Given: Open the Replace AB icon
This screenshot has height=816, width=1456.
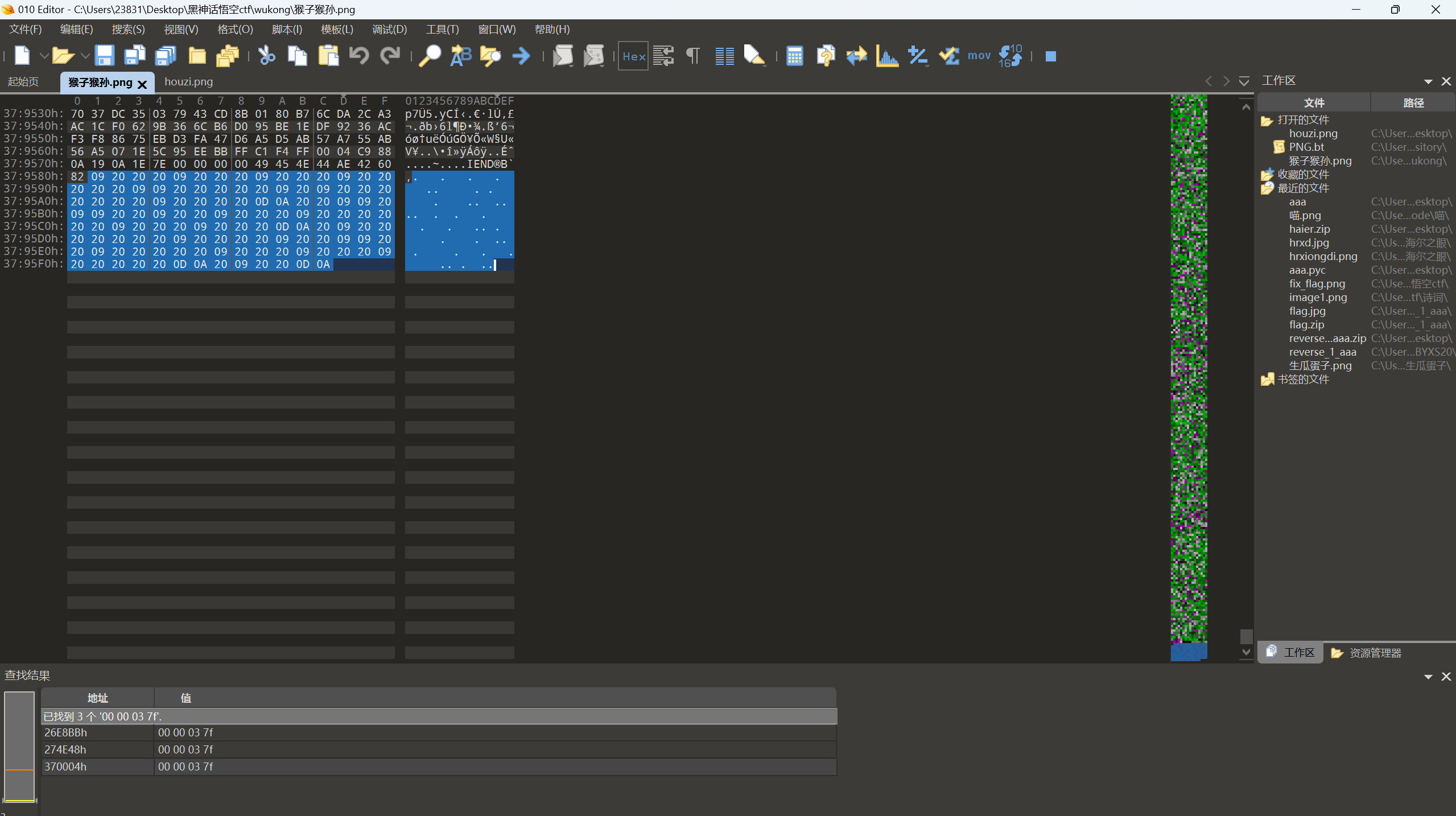Looking at the screenshot, I should (461, 56).
